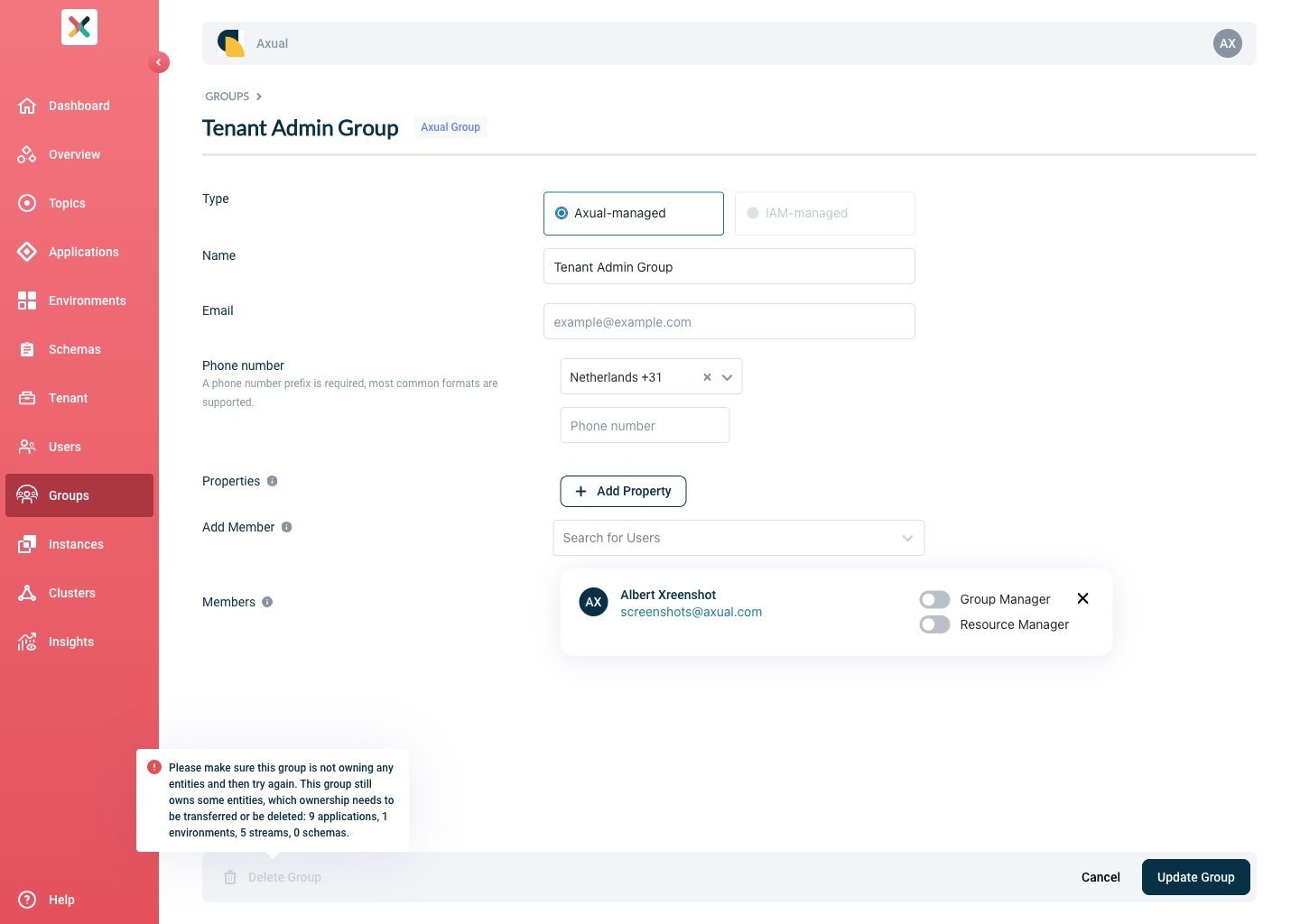Click the Users people icon
Image resolution: width=1300 pixels, height=924 pixels.
pos(27,447)
